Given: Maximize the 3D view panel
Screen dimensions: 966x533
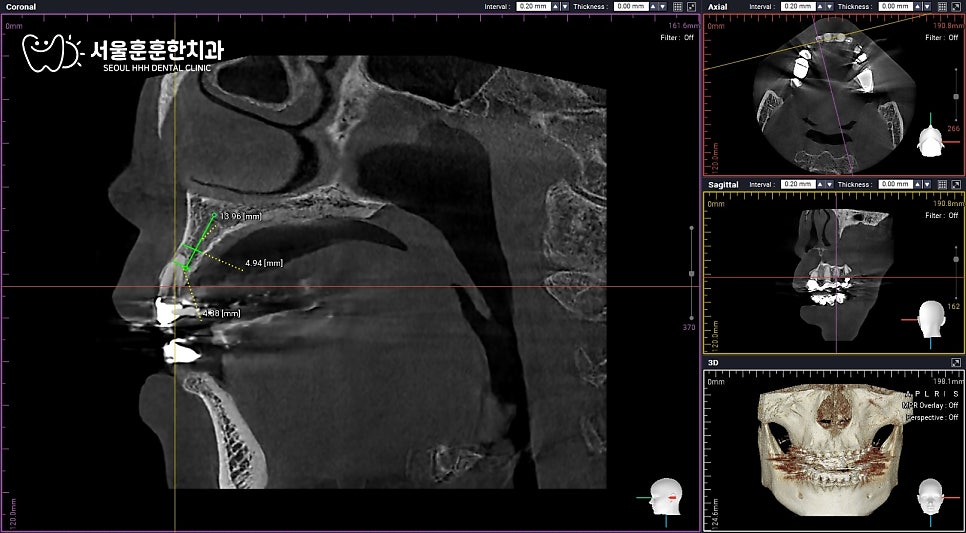Looking at the screenshot, I should 956,363.
